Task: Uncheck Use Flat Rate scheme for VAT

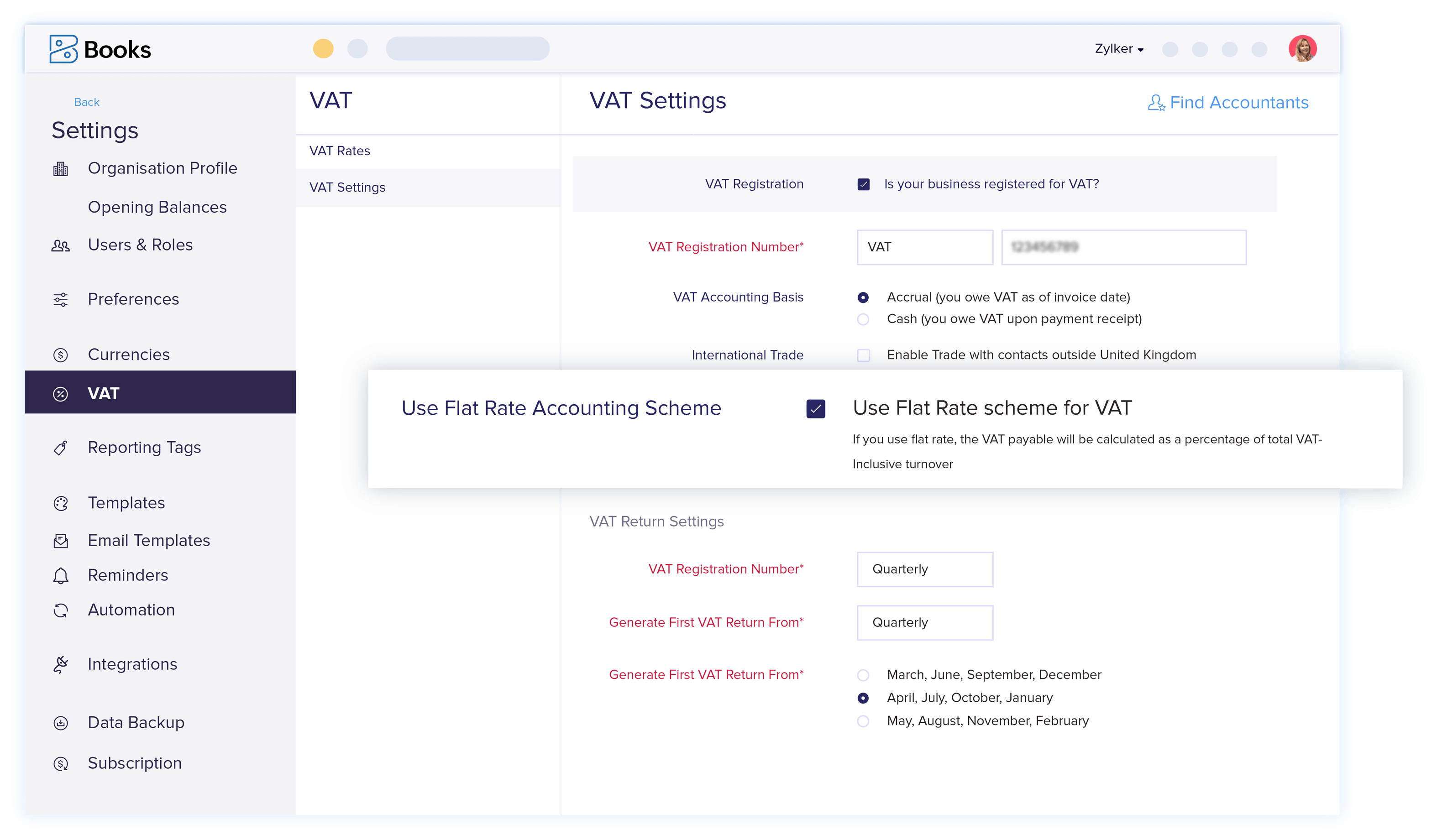Action: [x=817, y=408]
